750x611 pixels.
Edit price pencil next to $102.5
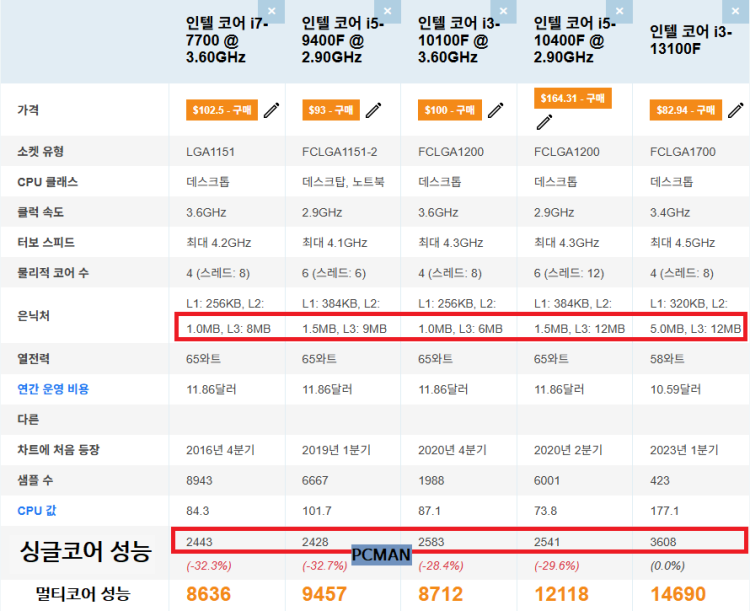pos(271,110)
